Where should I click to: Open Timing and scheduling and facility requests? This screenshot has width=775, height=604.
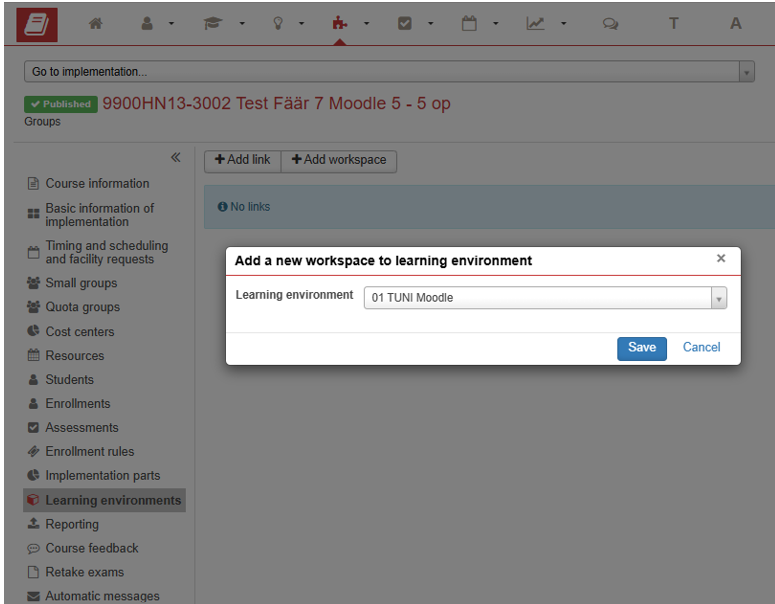click(107, 252)
